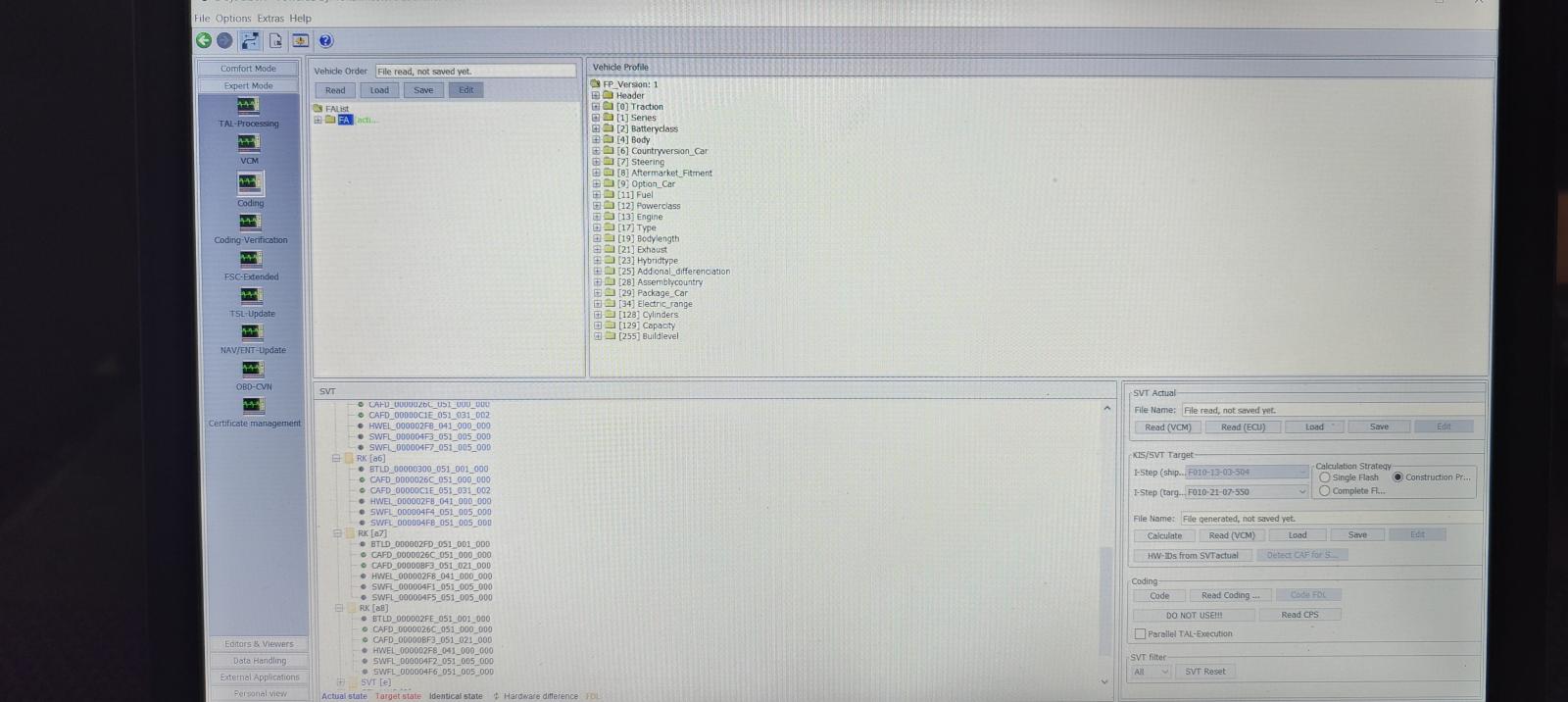Enable the Parallel TAL-Execution checkbox
Viewport: 1568px width, 702px height.
click(x=1140, y=634)
